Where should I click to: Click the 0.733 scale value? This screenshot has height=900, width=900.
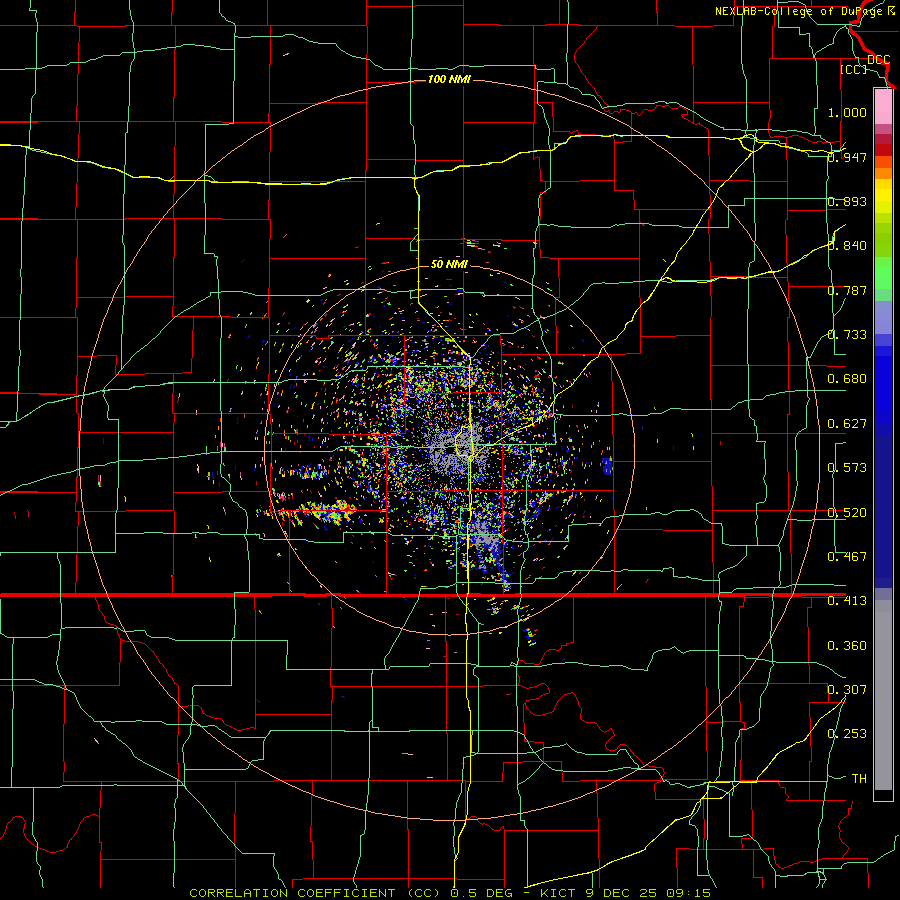847,335
